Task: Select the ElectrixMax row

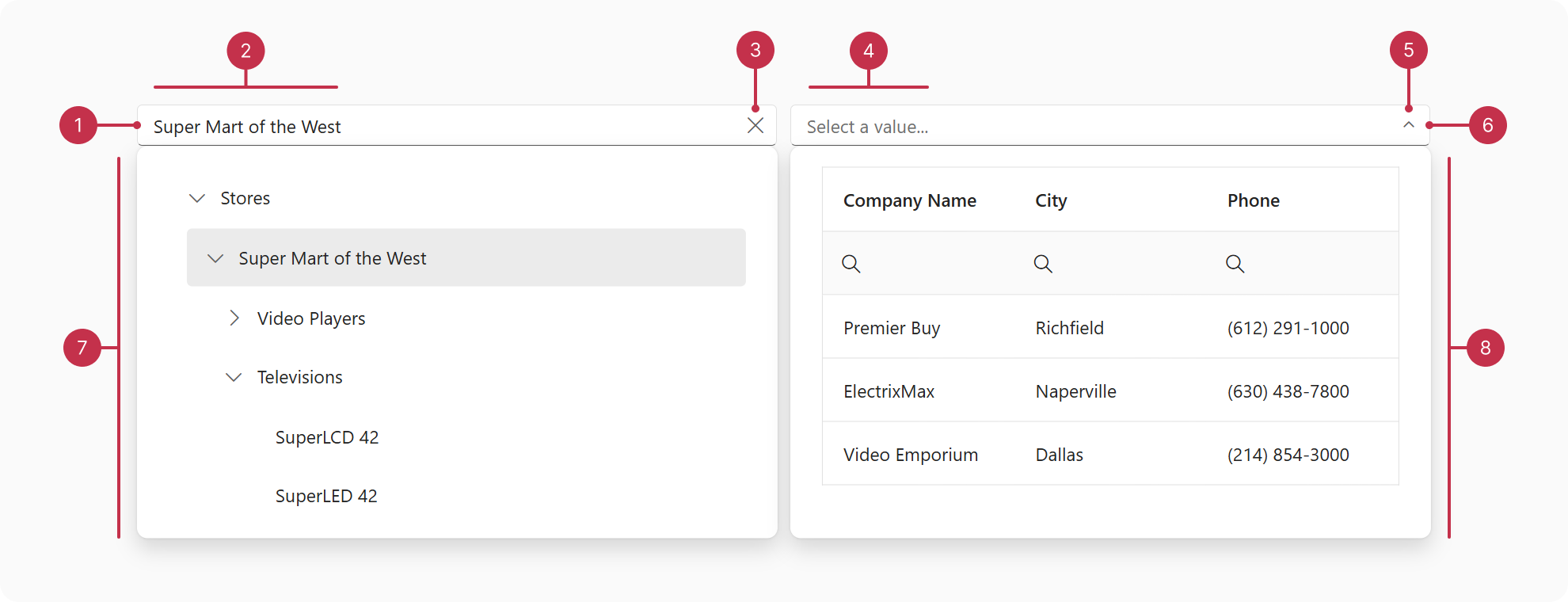Action: pyautogui.click(x=889, y=391)
